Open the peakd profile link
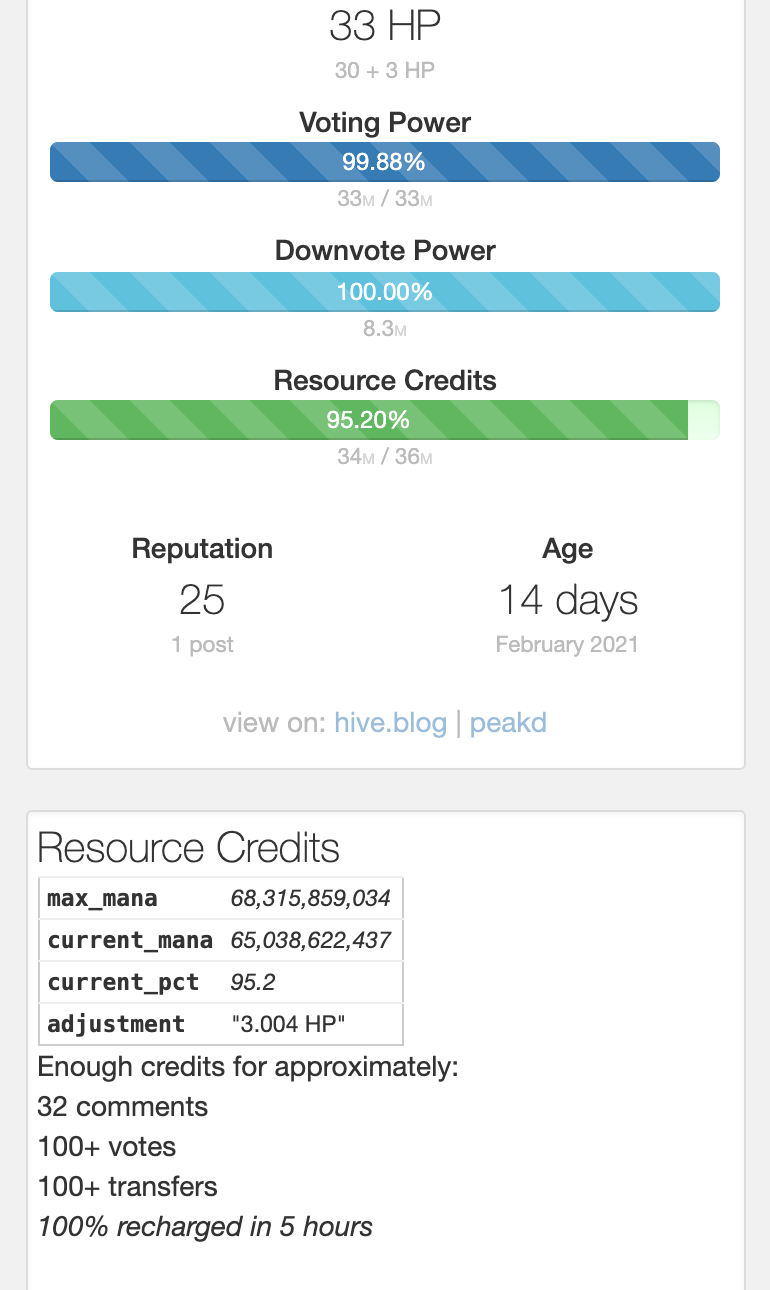The image size is (770, 1290). pos(508,722)
